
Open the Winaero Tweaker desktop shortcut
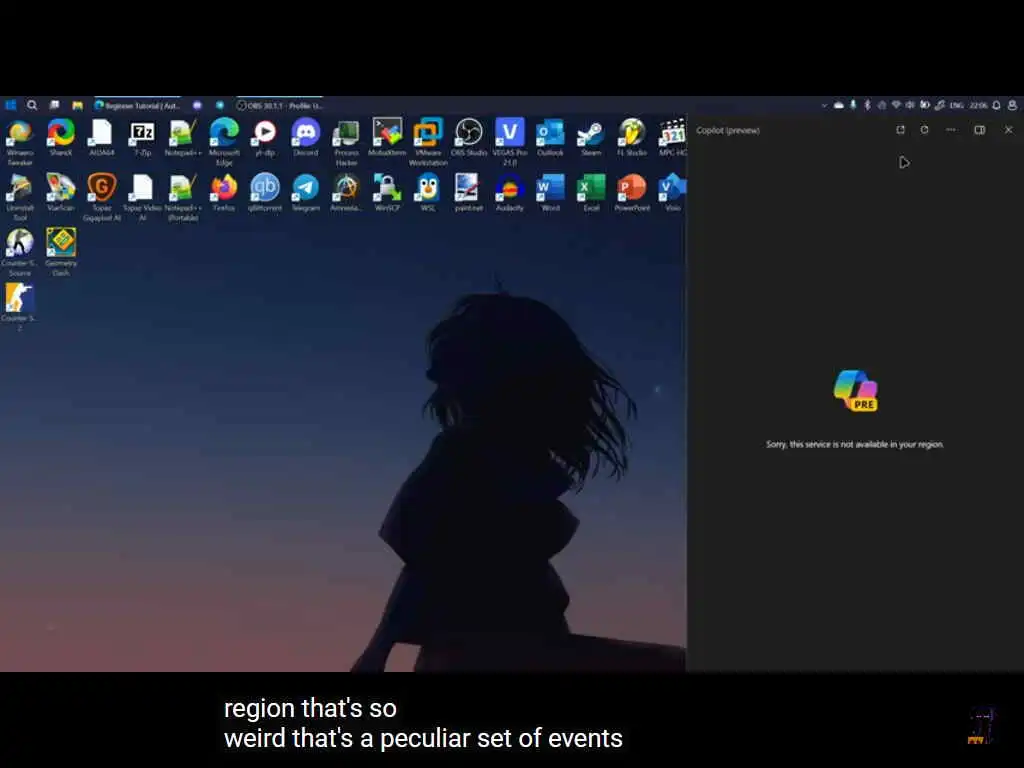coord(20,142)
